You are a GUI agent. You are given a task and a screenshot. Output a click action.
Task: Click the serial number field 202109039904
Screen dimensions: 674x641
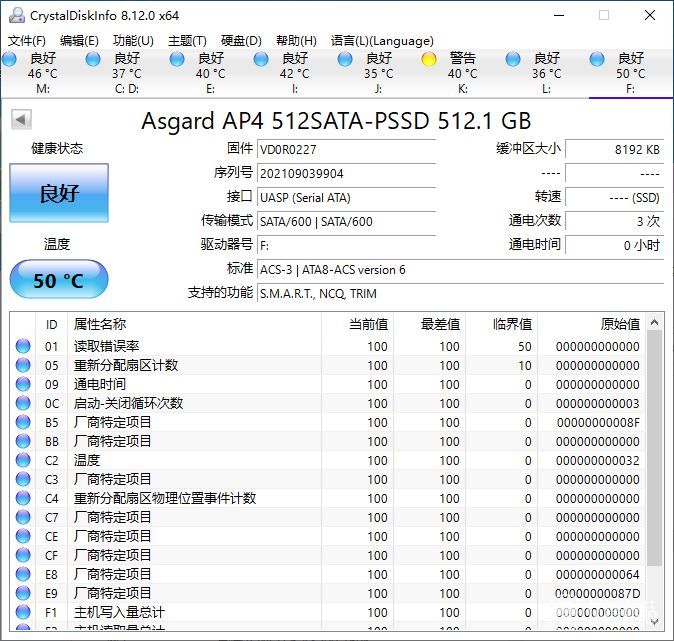[346, 174]
